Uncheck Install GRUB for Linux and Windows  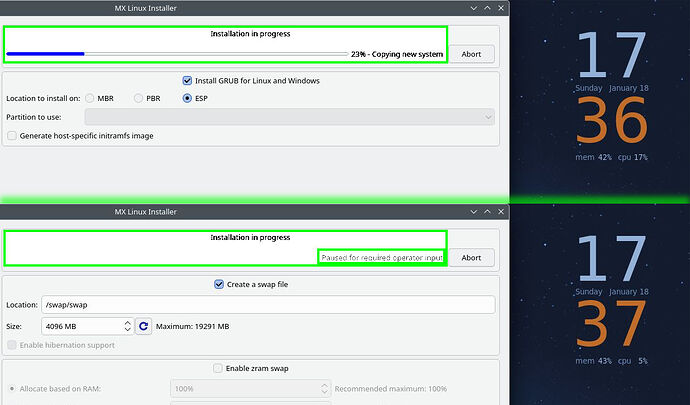[187, 81]
